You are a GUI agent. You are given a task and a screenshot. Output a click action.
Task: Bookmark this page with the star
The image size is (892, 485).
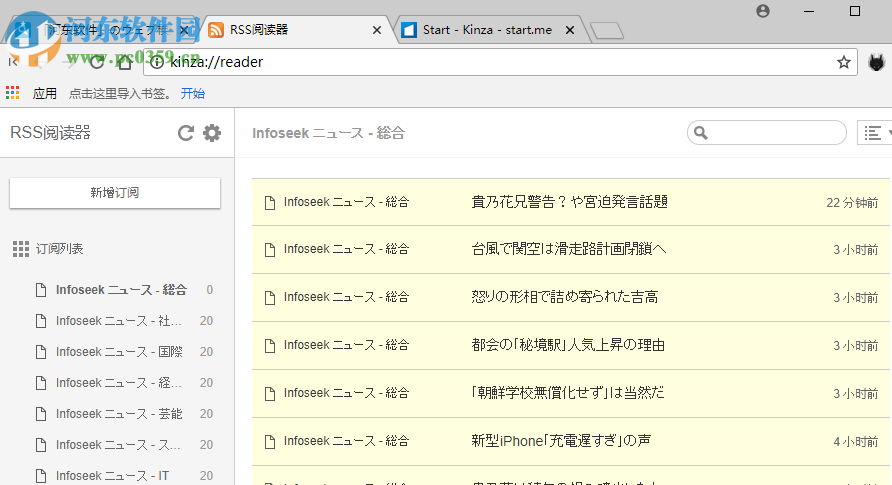point(844,62)
